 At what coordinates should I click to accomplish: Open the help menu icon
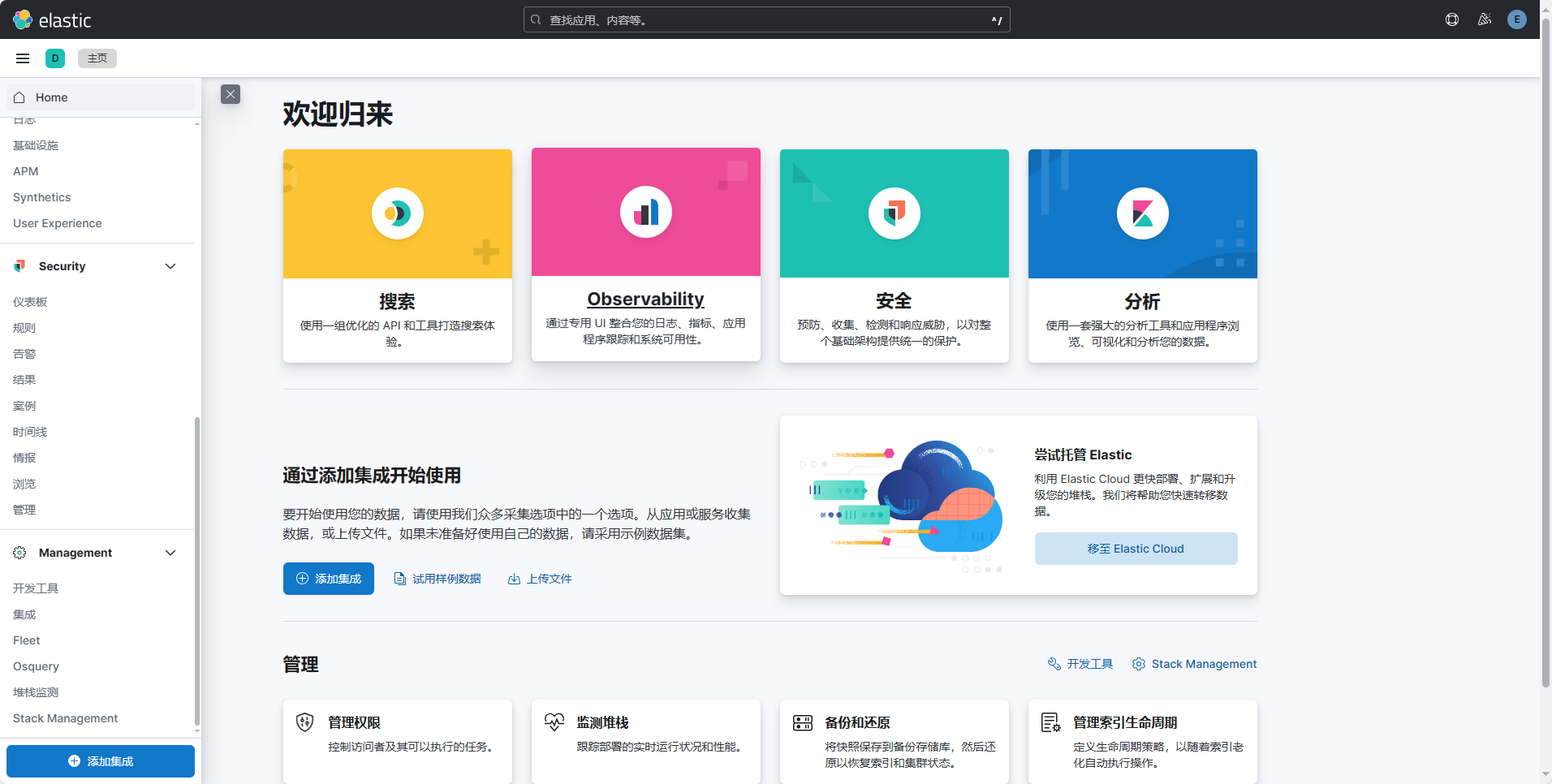pyautogui.click(x=1452, y=19)
